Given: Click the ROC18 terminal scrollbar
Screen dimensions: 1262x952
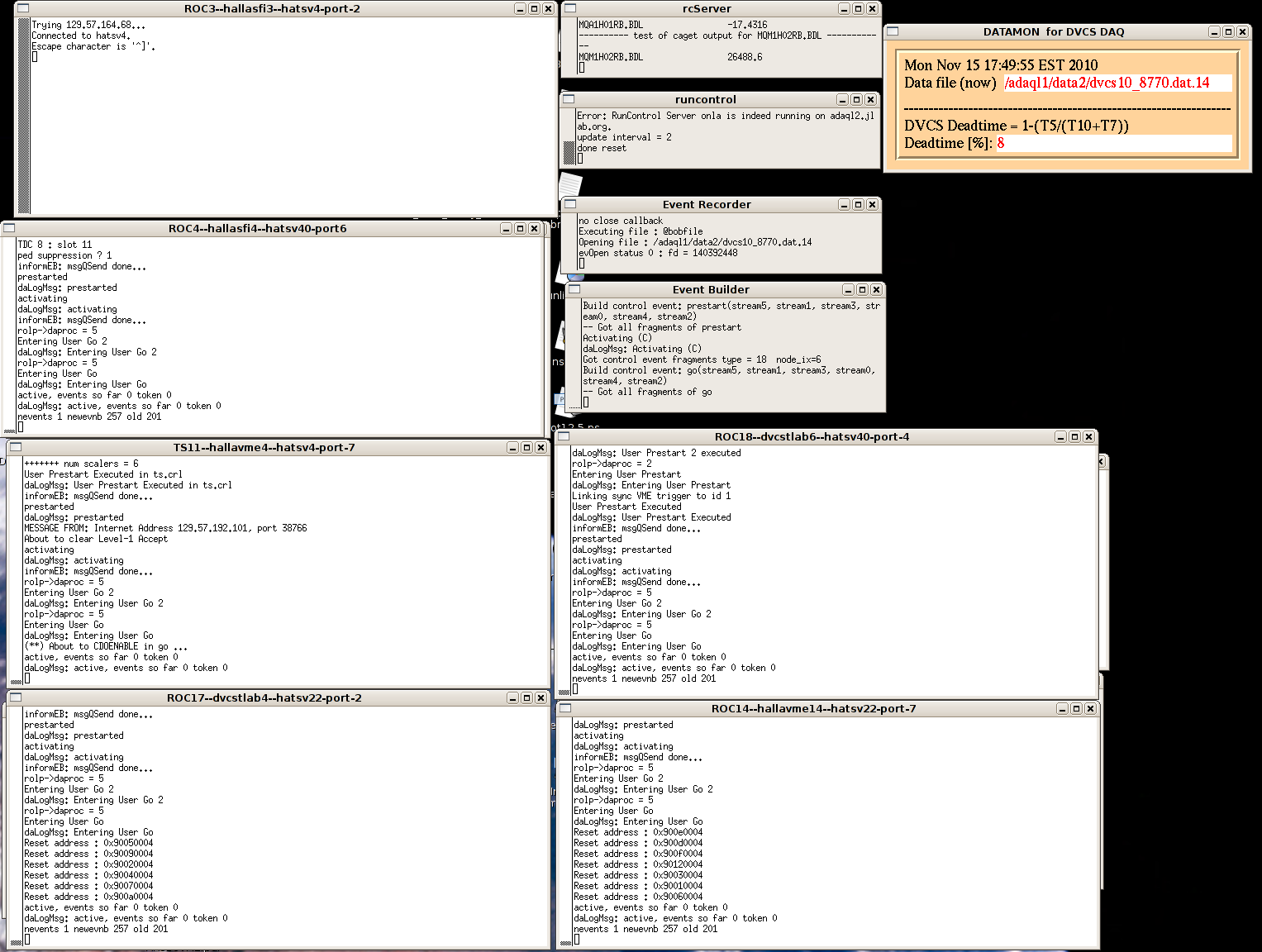Looking at the screenshot, I should pyautogui.click(x=564, y=571).
